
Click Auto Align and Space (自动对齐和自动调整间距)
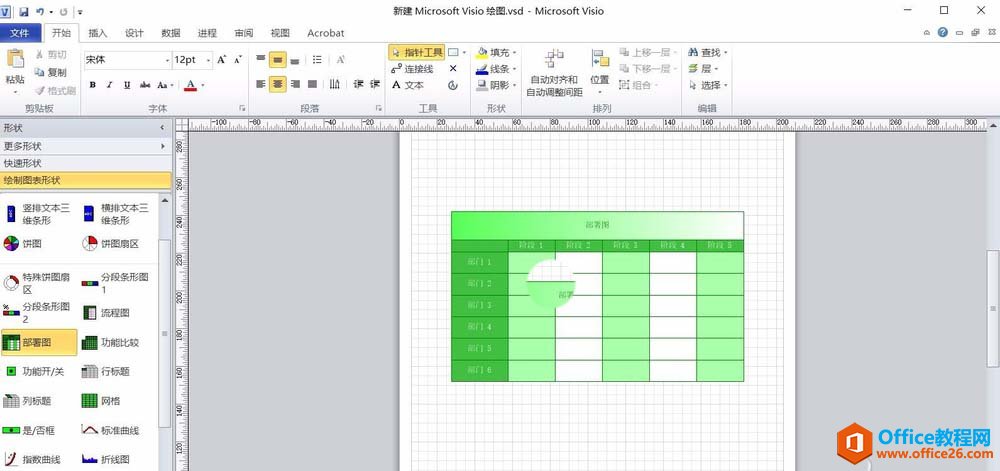554,72
